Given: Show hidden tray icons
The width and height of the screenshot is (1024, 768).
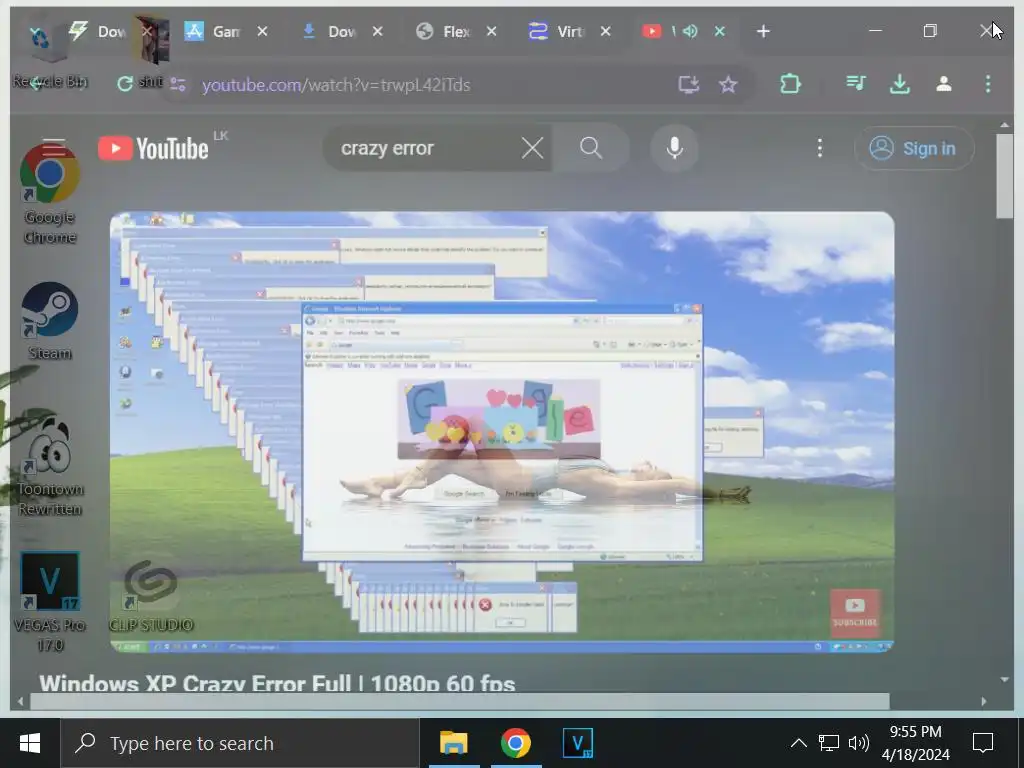Looking at the screenshot, I should point(798,743).
